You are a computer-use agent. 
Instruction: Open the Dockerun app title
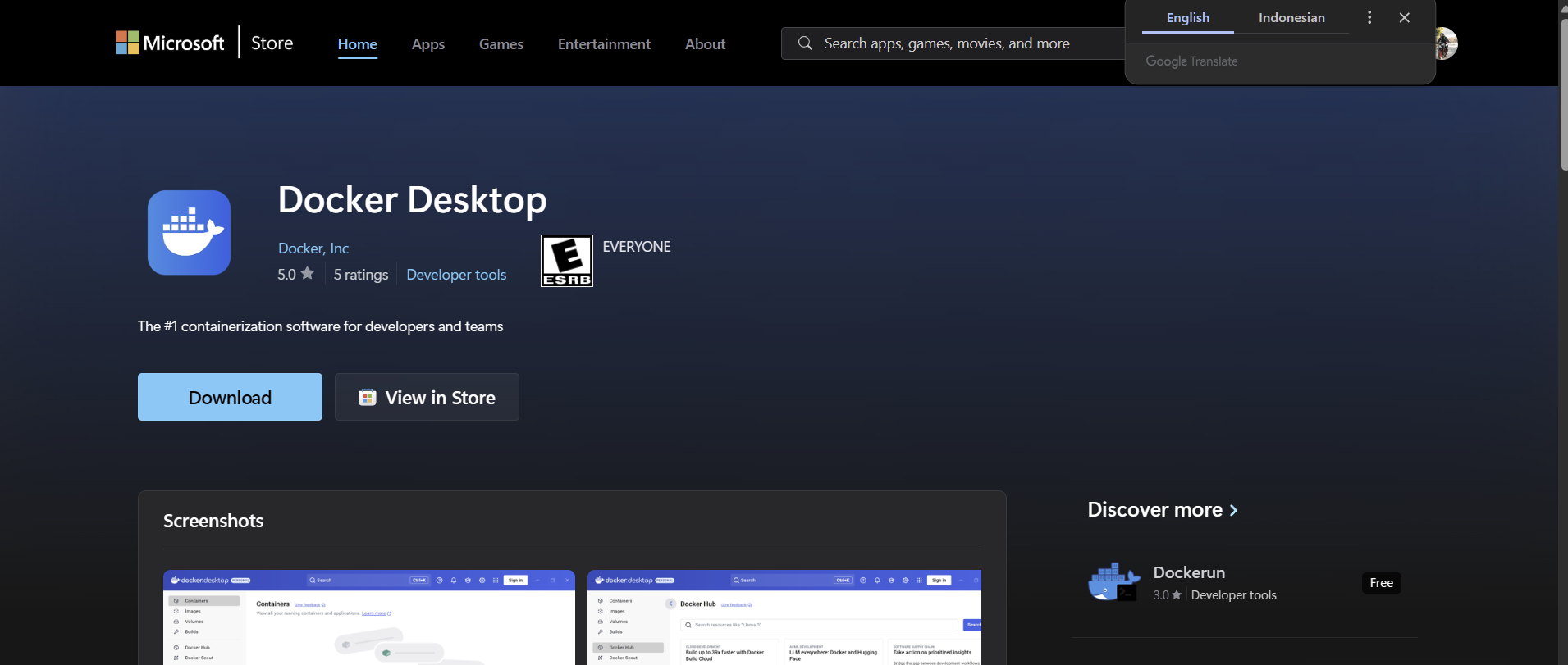[x=1189, y=572]
